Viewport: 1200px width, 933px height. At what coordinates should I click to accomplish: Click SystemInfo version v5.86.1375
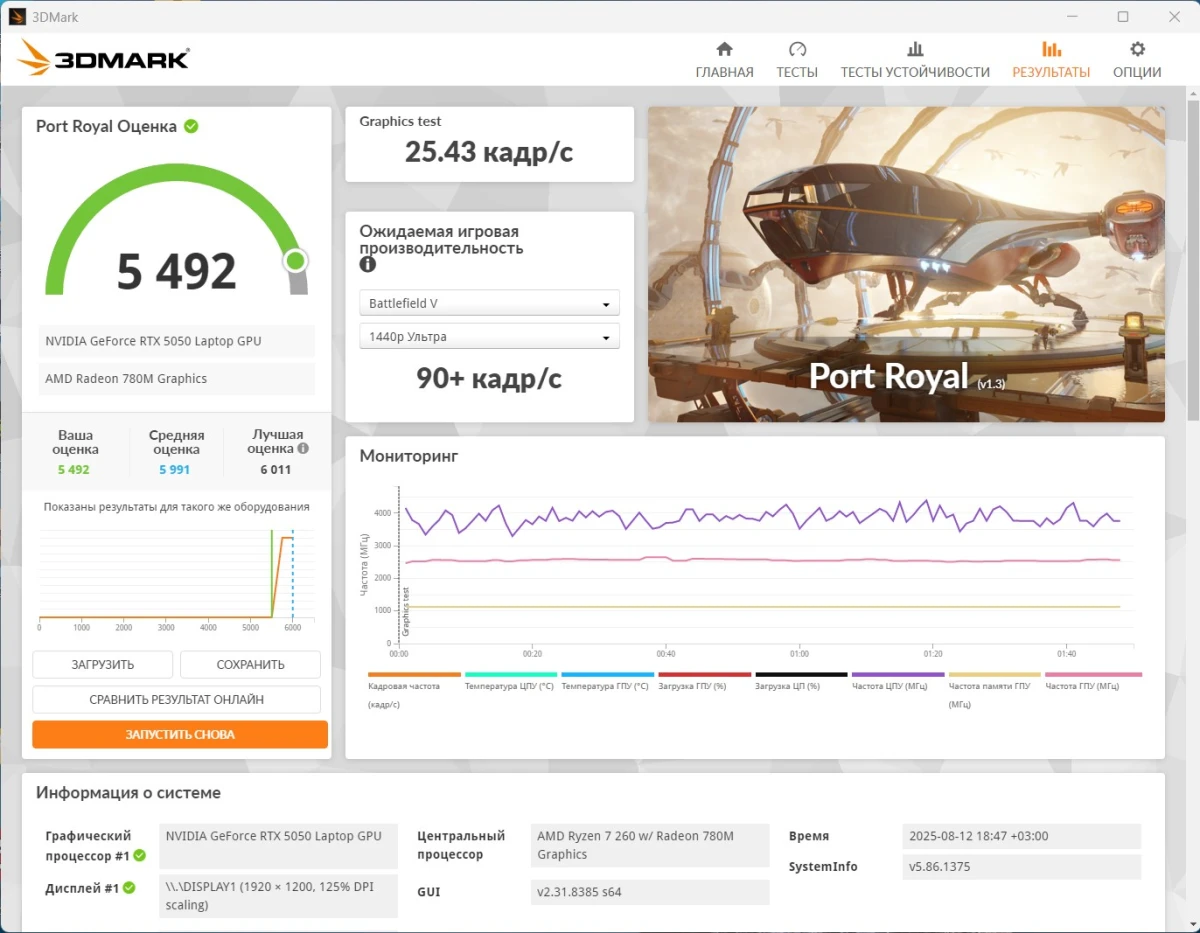[x=1021, y=867]
